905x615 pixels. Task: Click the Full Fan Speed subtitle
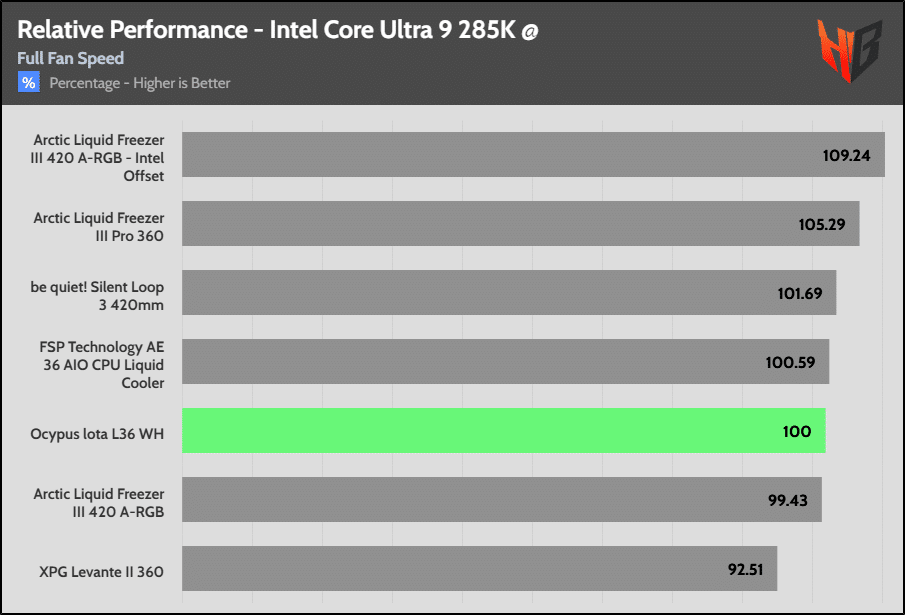click(x=70, y=58)
